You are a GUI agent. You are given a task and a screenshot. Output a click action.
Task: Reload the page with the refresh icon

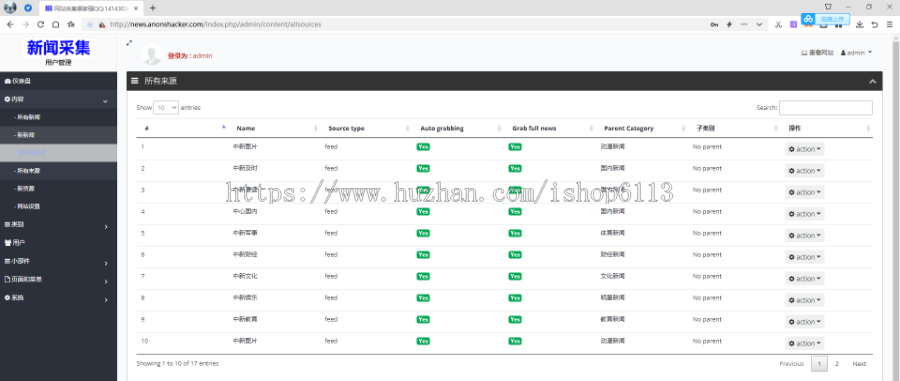[40, 25]
